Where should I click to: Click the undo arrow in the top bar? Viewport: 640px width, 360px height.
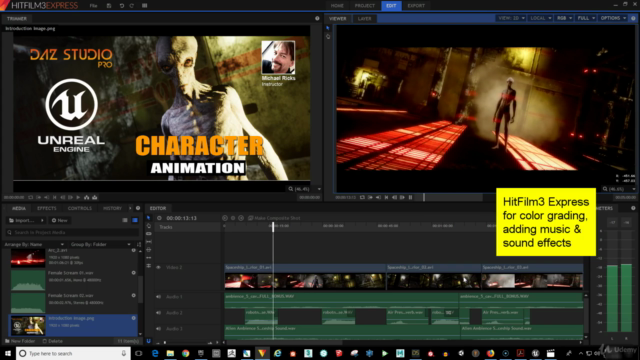pos(122,6)
